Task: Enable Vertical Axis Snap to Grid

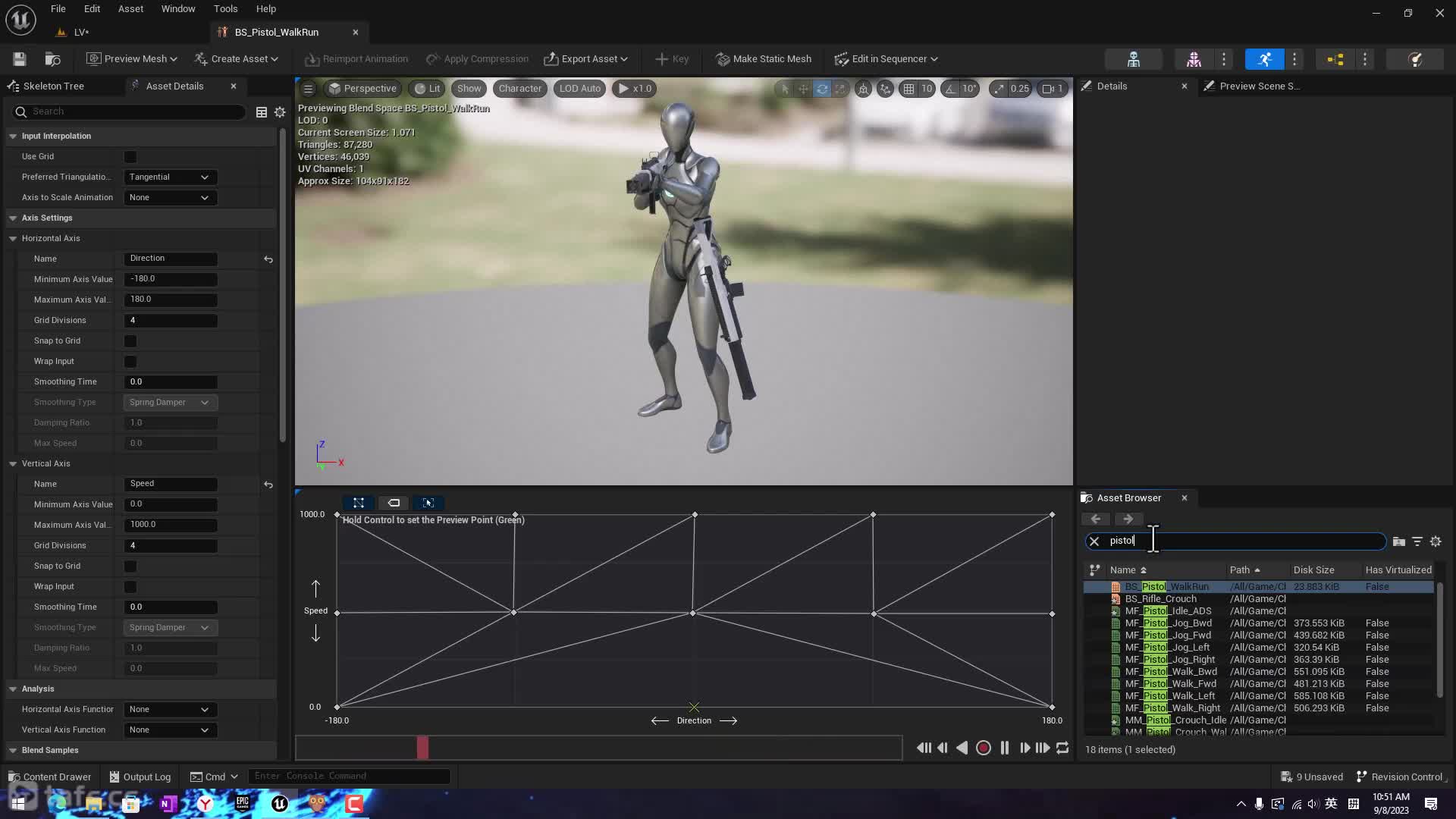Action: click(130, 566)
